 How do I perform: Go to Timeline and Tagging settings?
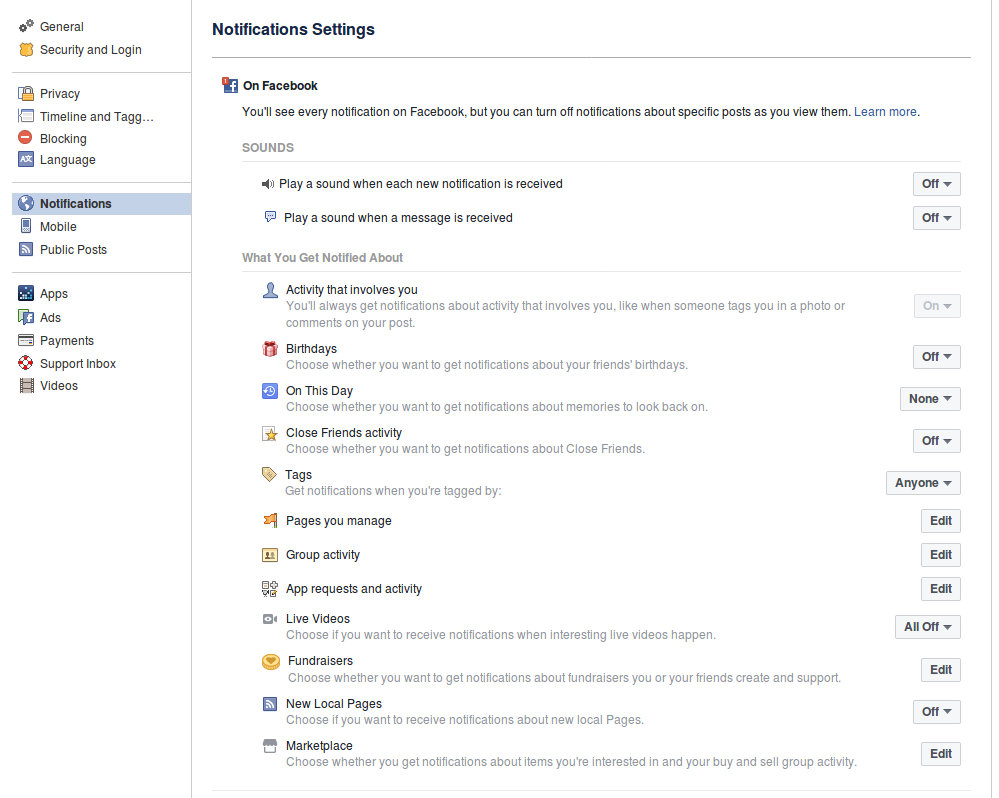click(x=97, y=117)
